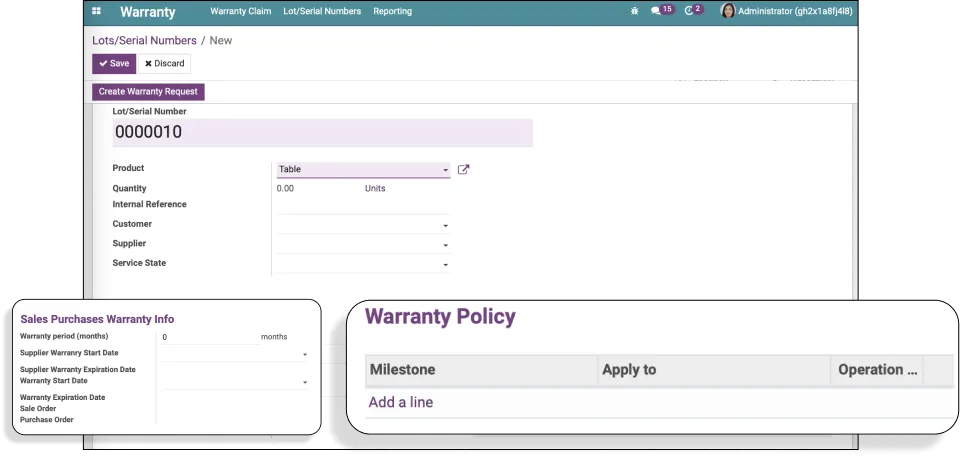Discard the new lot record

(x=165, y=64)
